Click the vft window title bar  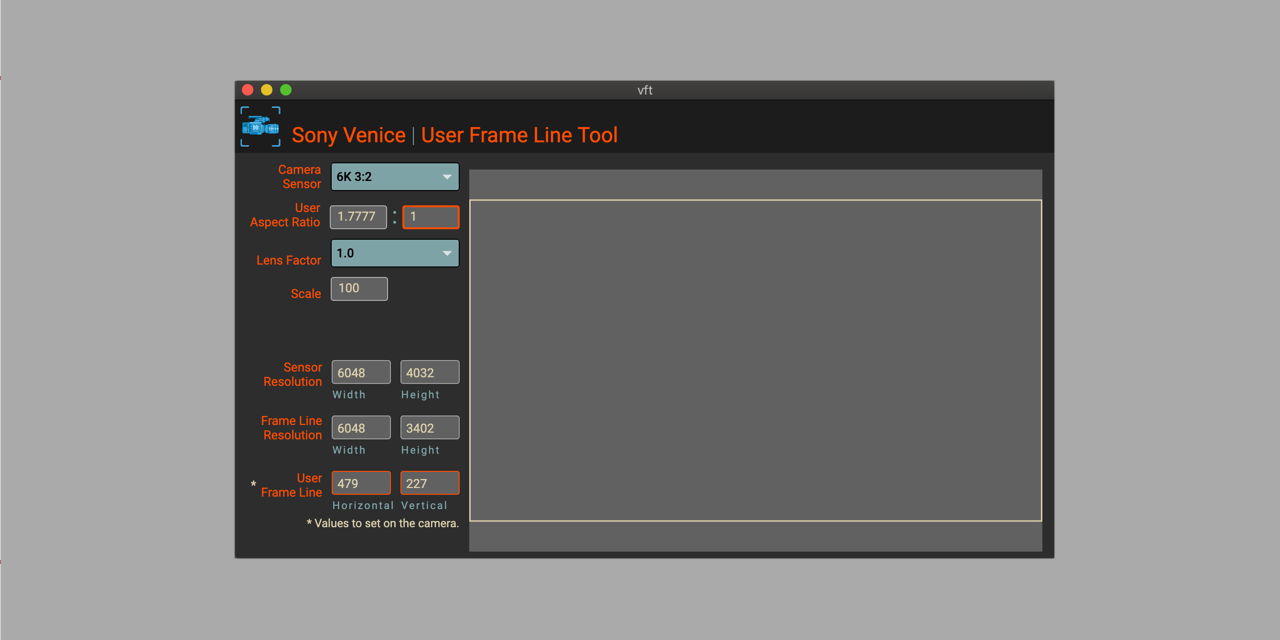pyautogui.click(x=644, y=90)
